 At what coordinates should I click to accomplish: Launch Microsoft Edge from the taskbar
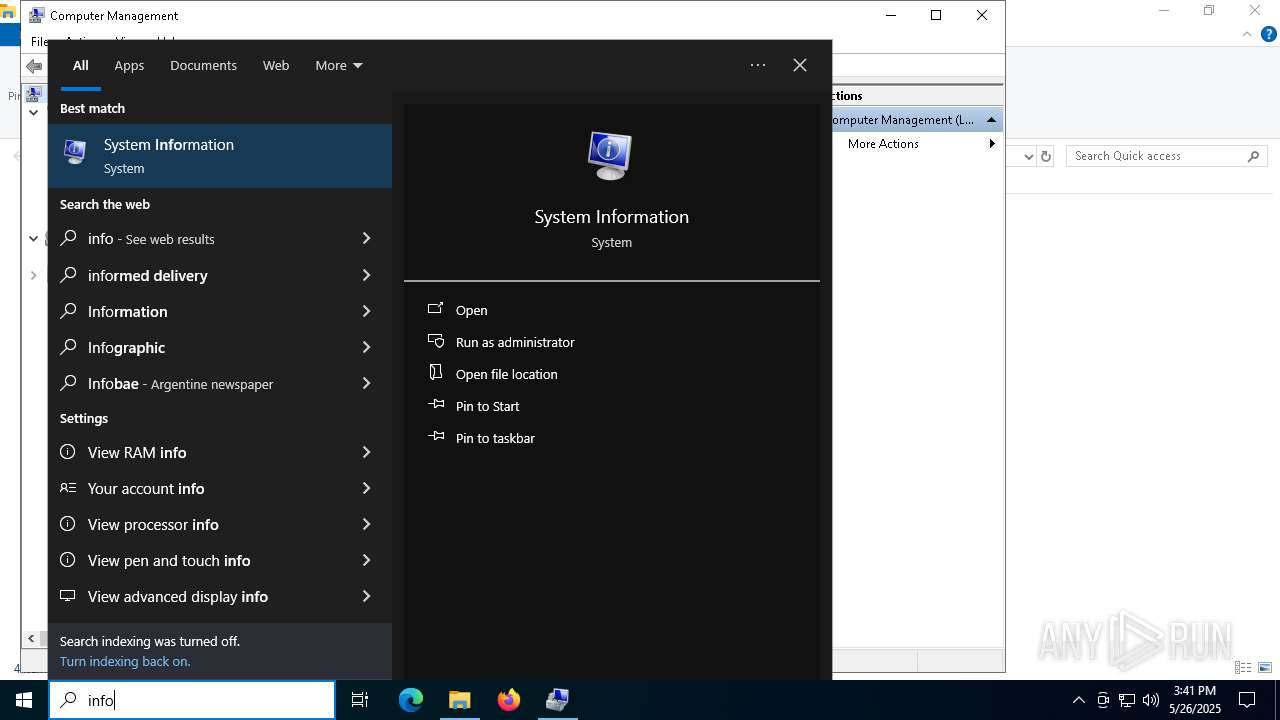[x=411, y=700]
